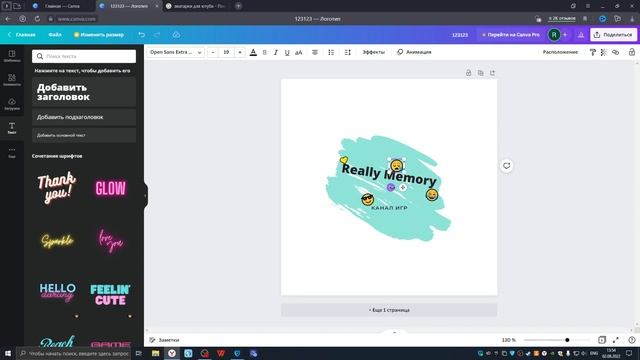Lock the selected element in toolbar
The width and height of the screenshot is (640, 360).
point(631,52)
